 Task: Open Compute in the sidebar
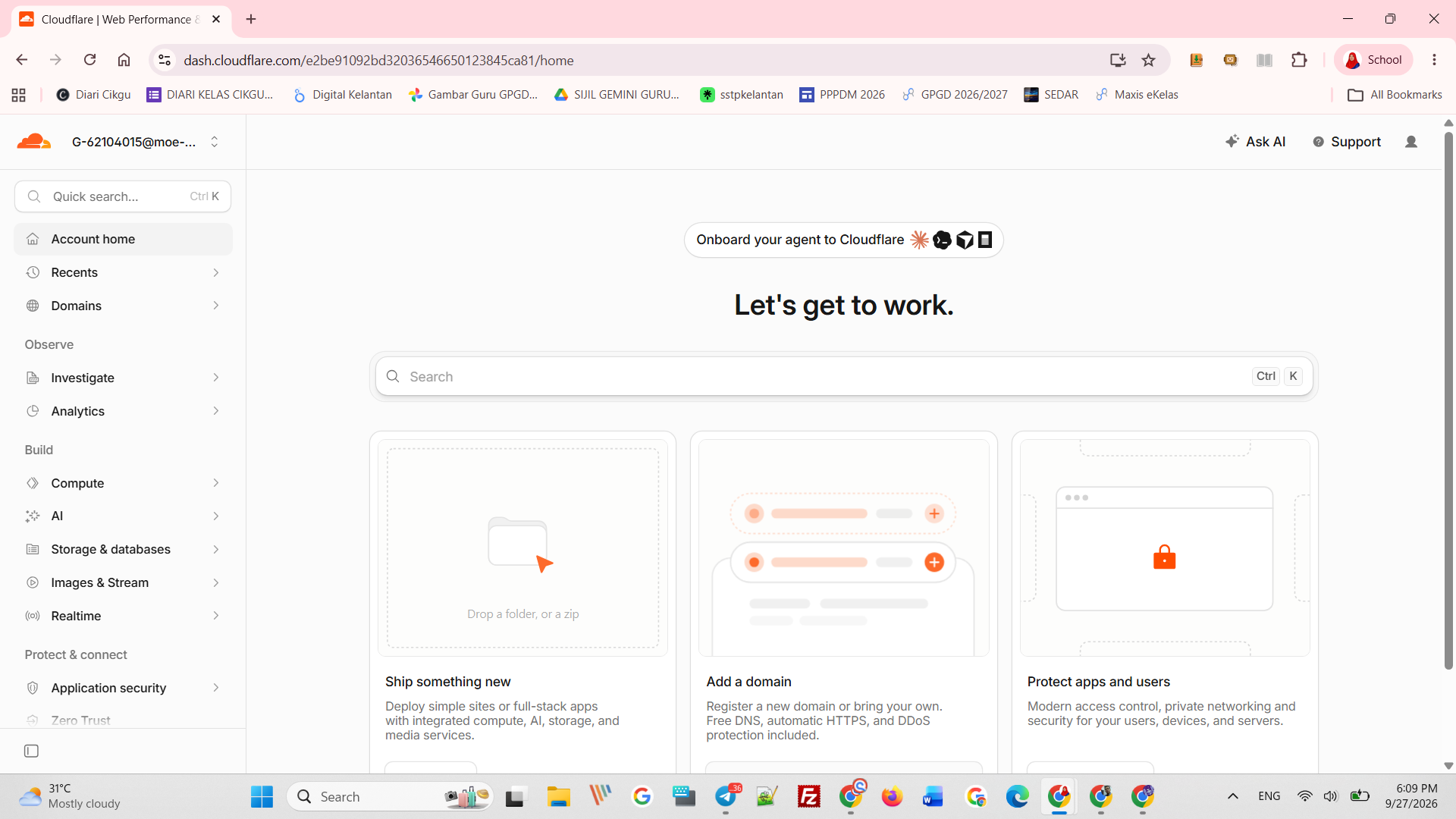123,483
